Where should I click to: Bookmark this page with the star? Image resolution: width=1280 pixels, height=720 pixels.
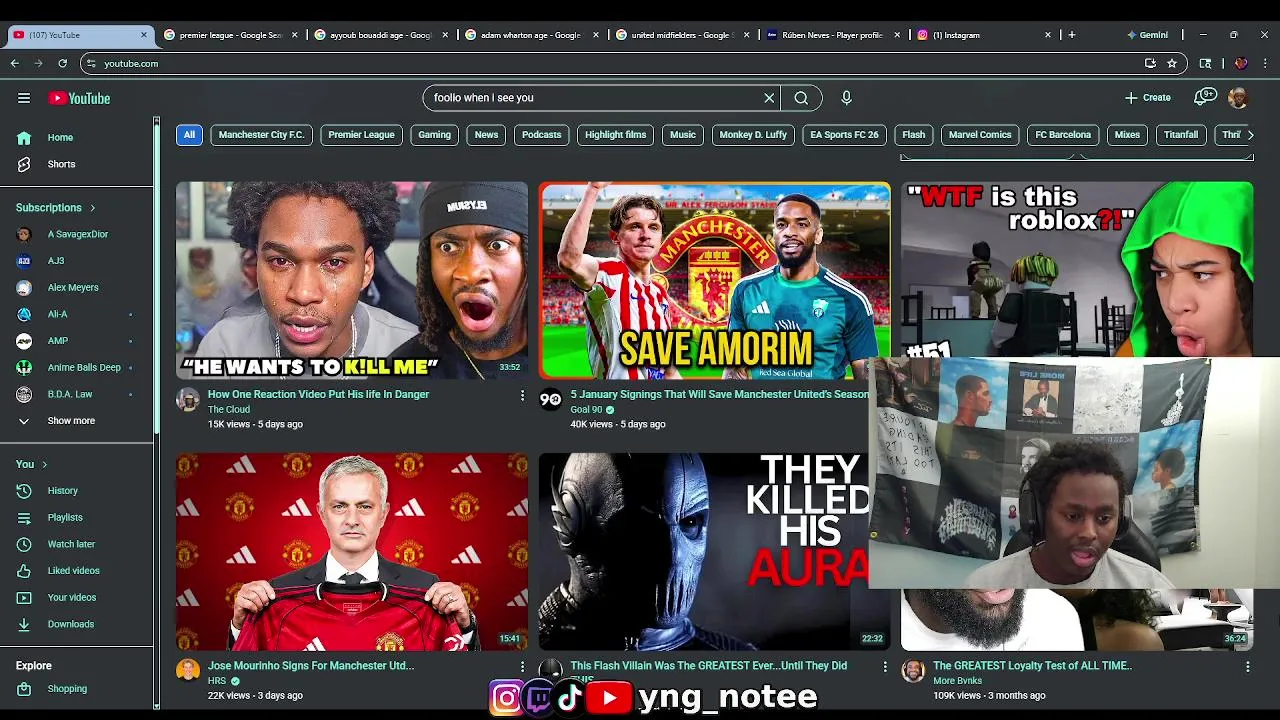tap(1172, 63)
